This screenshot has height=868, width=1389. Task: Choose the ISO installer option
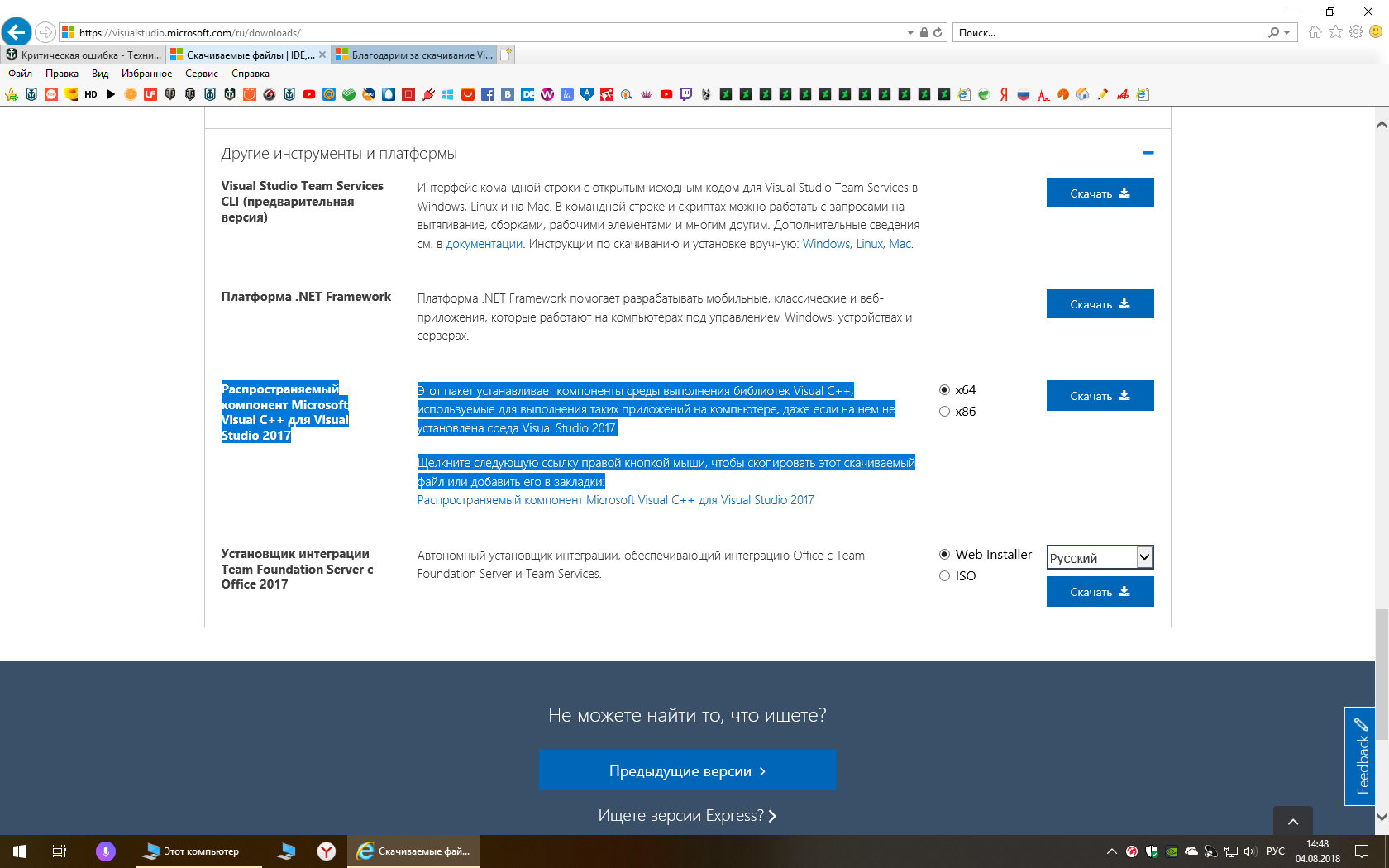point(944,576)
